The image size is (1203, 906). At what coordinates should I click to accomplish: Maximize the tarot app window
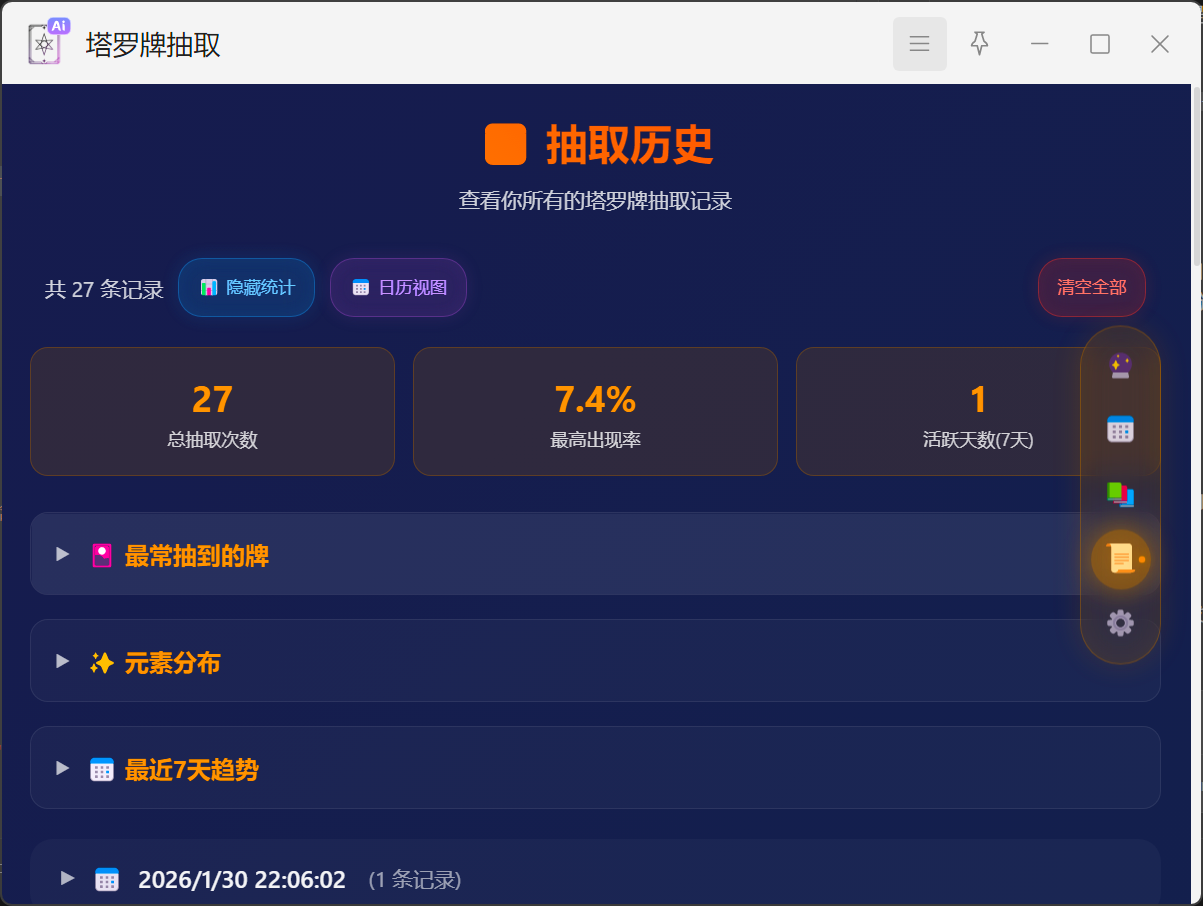point(1099,44)
